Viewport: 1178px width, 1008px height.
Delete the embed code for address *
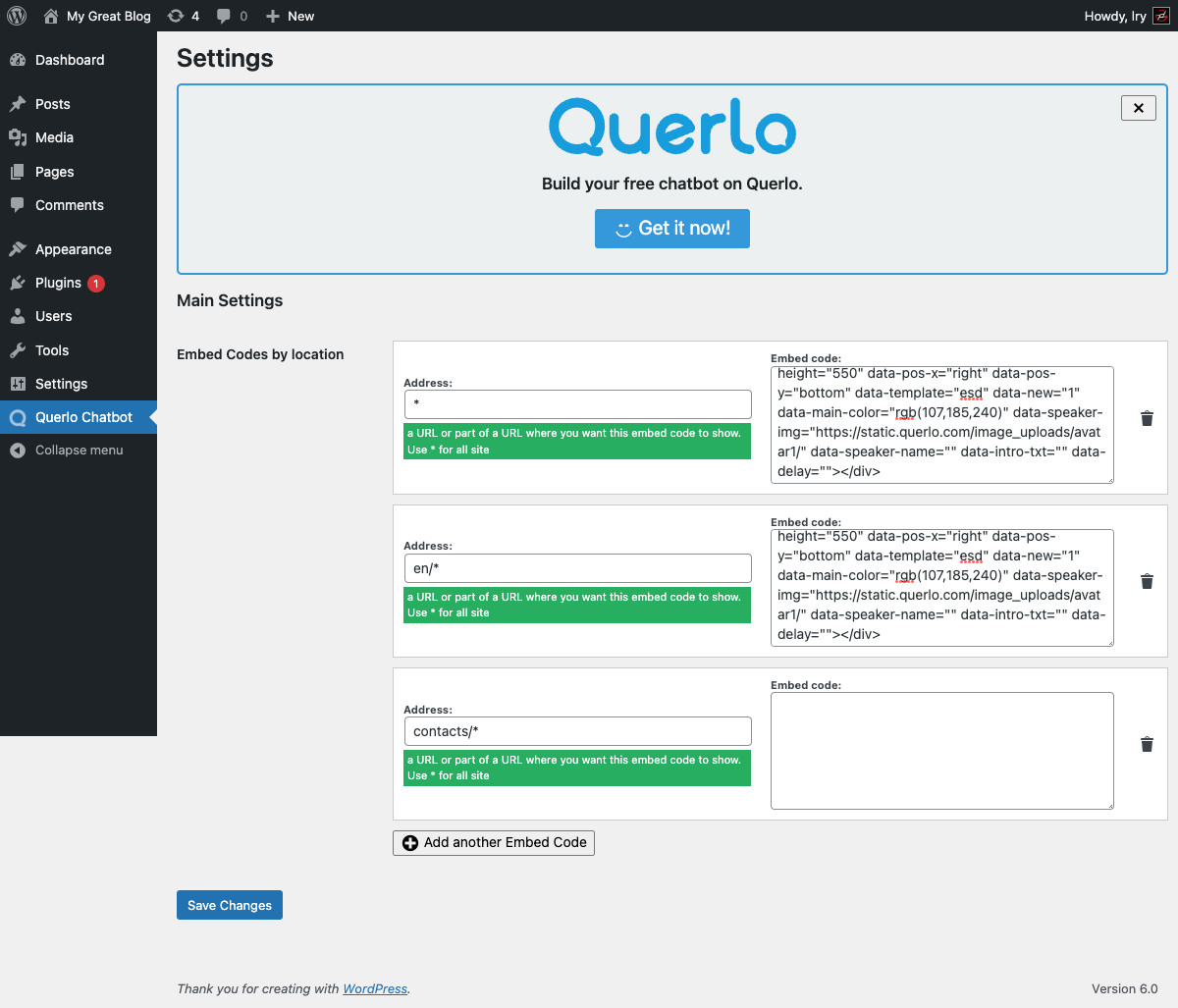[x=1147, y=418]
